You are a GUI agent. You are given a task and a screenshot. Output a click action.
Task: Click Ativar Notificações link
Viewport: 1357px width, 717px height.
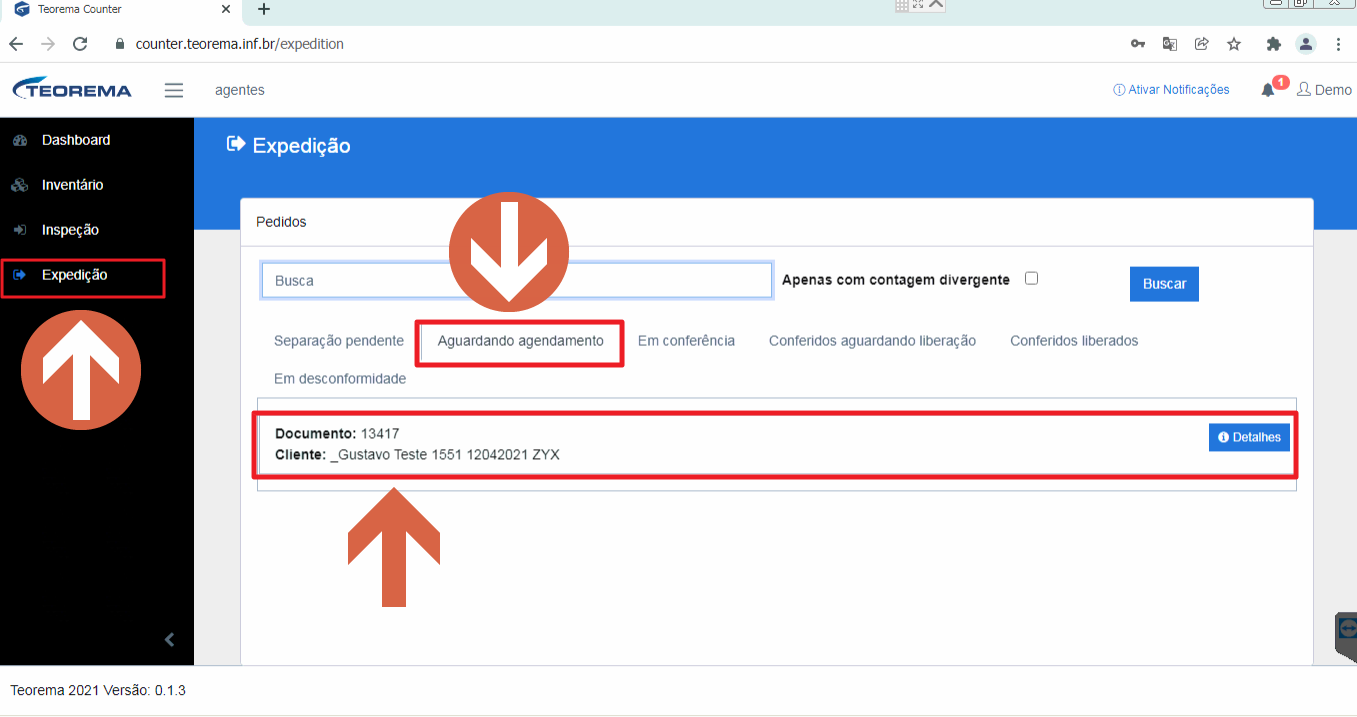[1171, 90]
